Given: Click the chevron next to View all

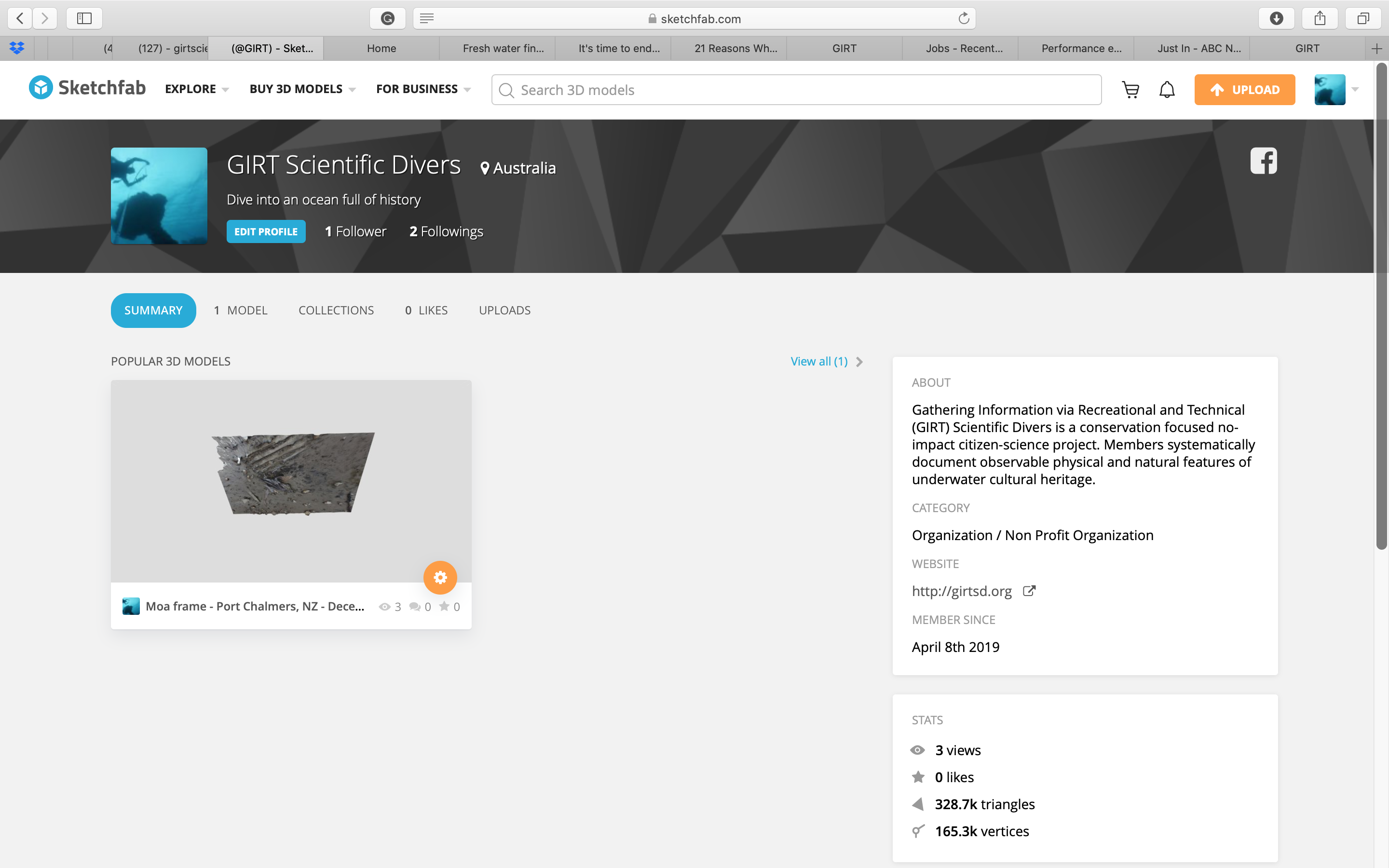Looking at the screenshot, I should 859,362.
